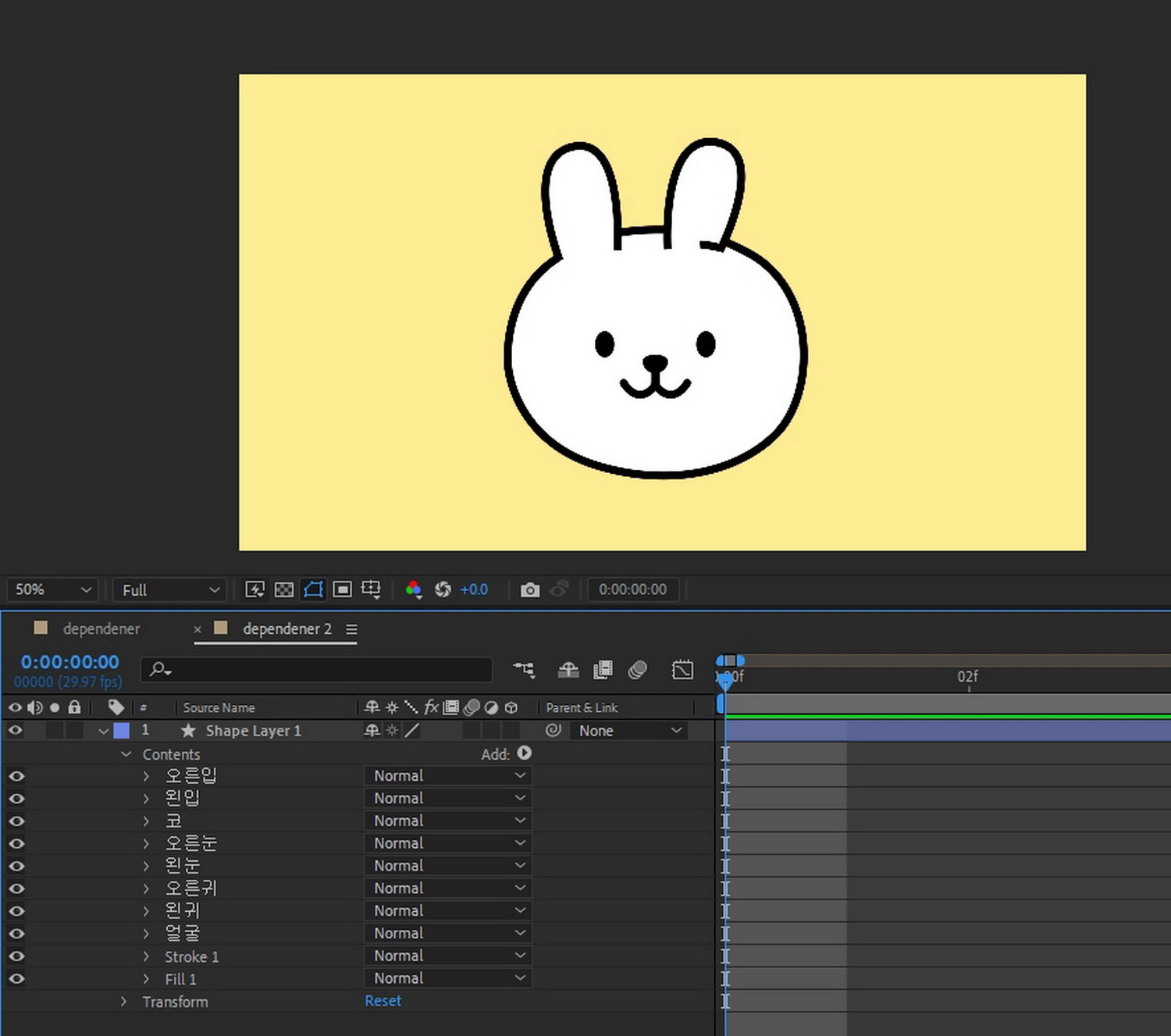Click the Add contents arrow button
1171x1036 pixels.
[x=525, y=753]
